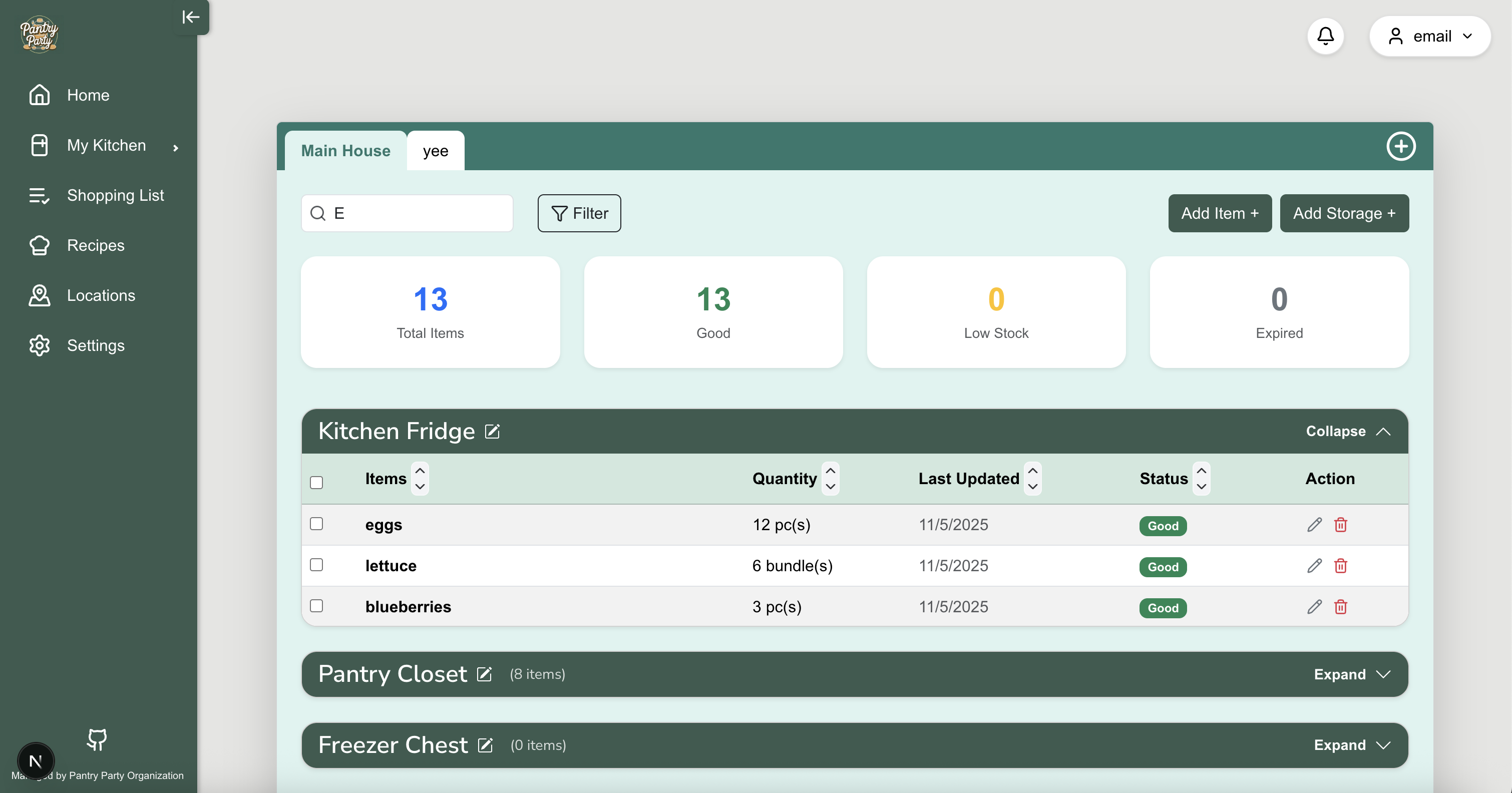This screenshot has height=793, width=1512.
Task: Click the GitHub icon in the sidebar
Action: pos(97,739)
